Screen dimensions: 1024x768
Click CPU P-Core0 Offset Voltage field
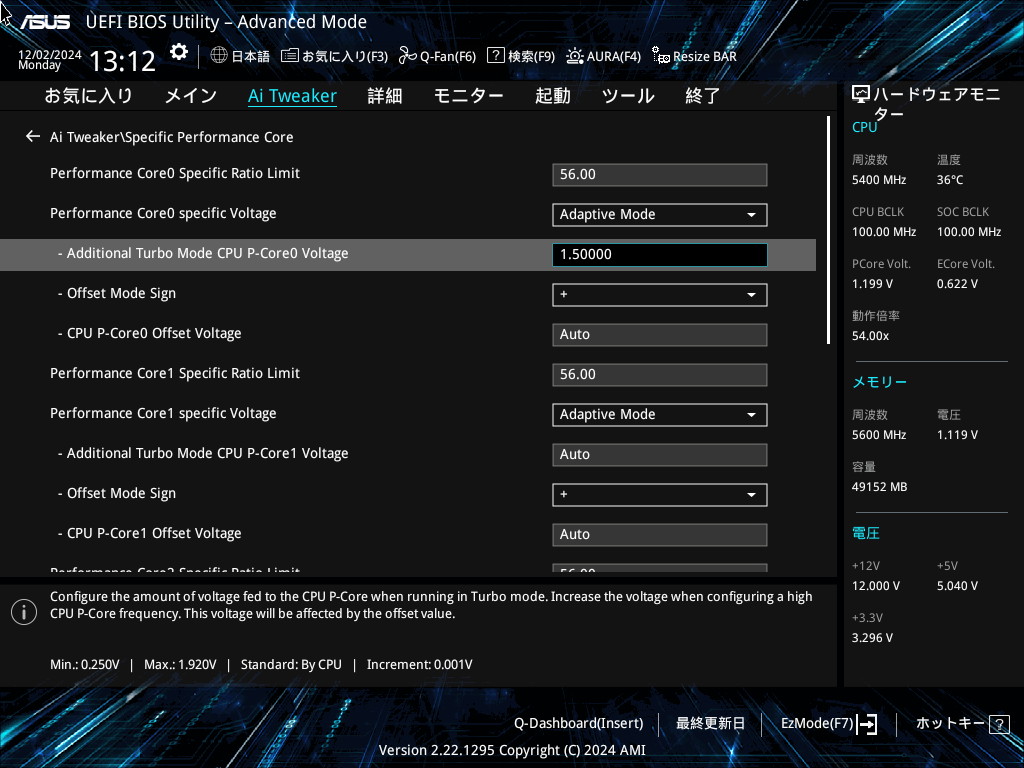coord(660,334)
